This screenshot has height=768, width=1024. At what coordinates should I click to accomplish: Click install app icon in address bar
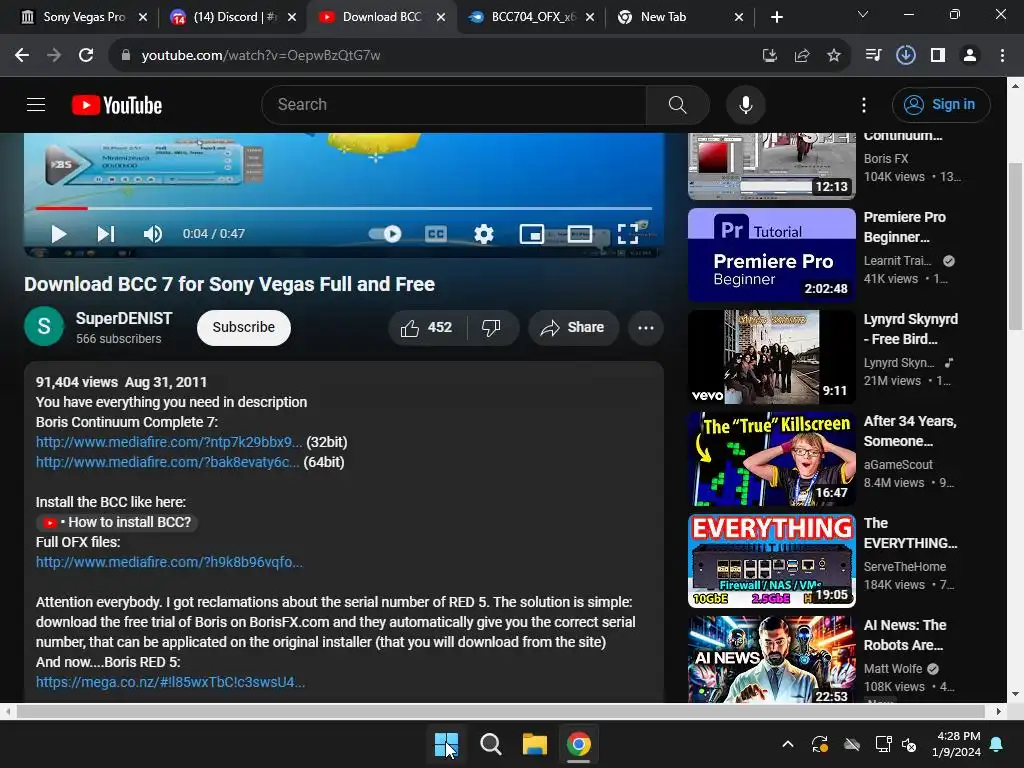770,56
